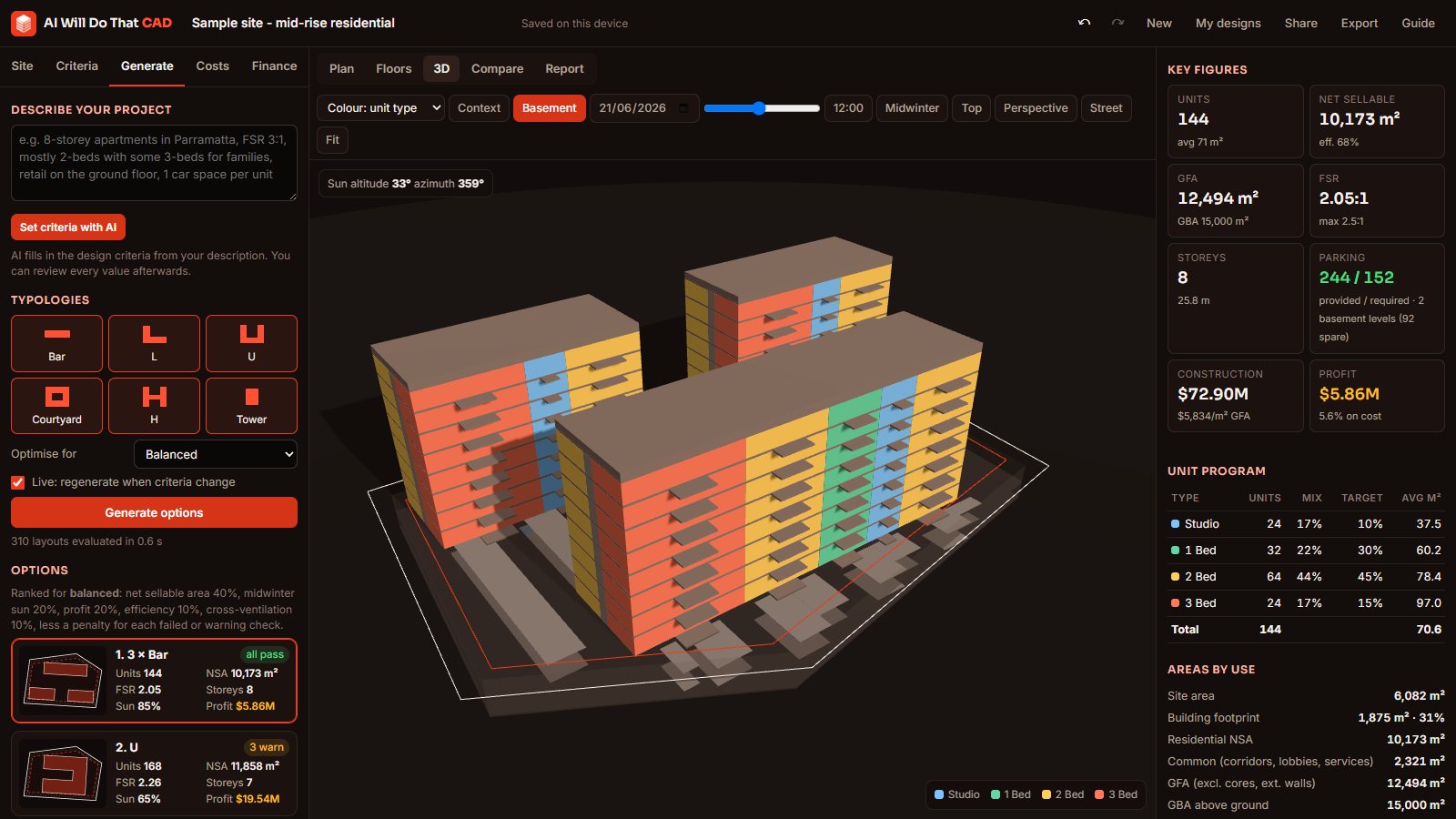Image resolution: width=1456 pixels, height=819 pixels.
Task: Switch to the Floors view tab
Action: (x=393, y=69)
